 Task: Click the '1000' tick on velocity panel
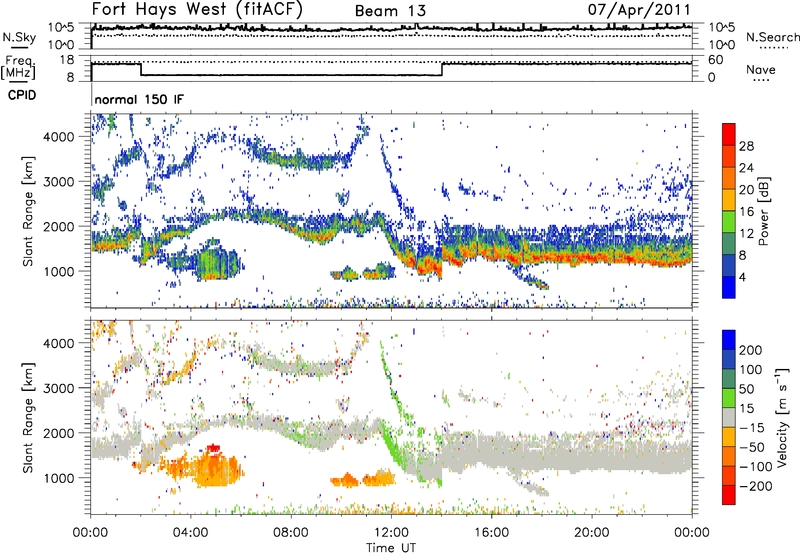(x=58, y=478)
